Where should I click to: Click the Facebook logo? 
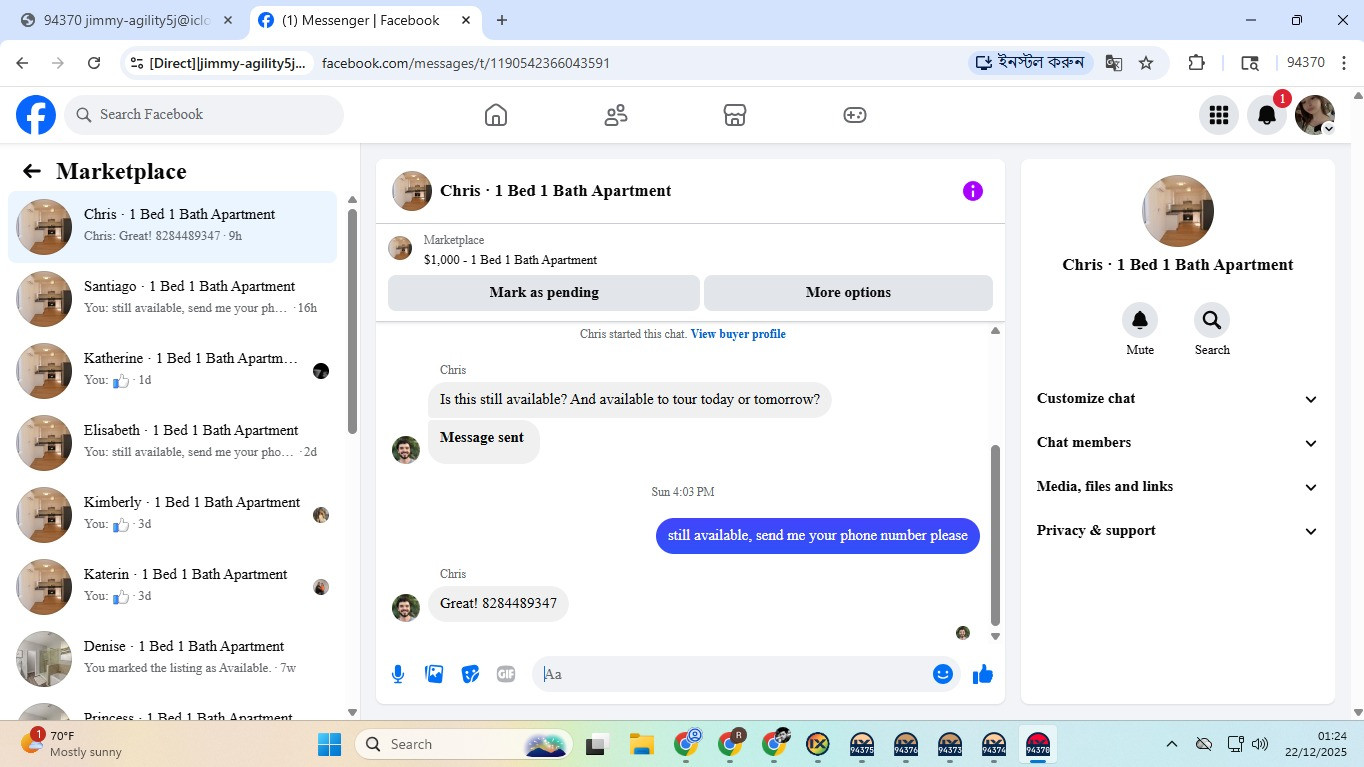pos(36,115)
